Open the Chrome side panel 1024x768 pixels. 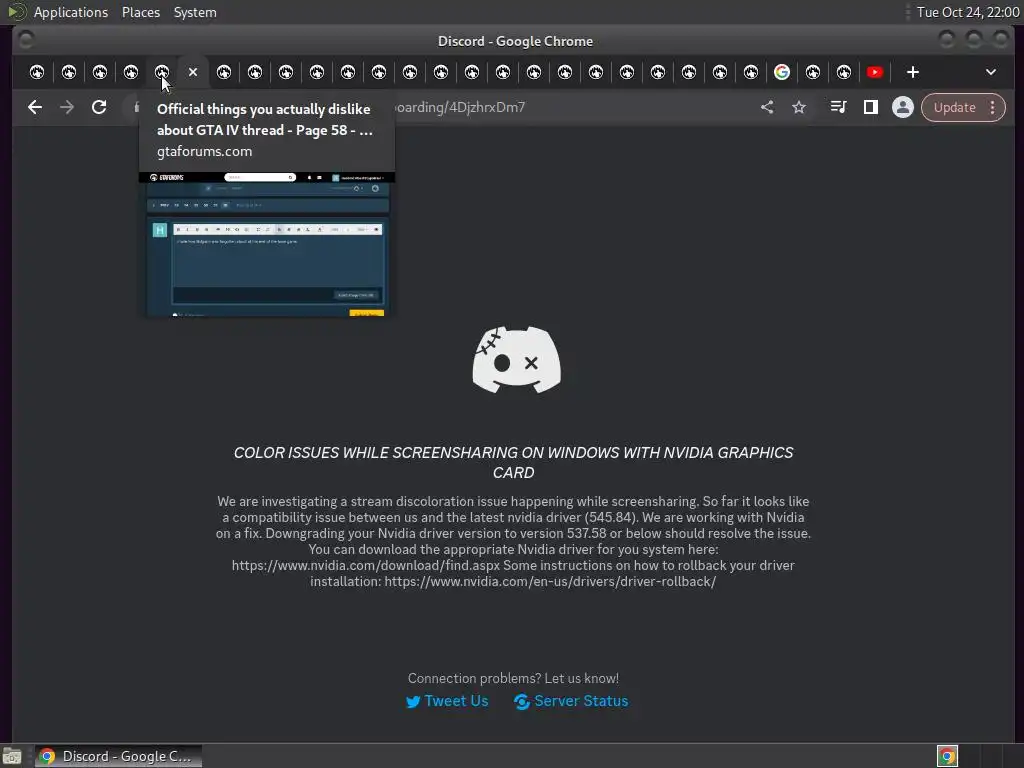(871, 107)
